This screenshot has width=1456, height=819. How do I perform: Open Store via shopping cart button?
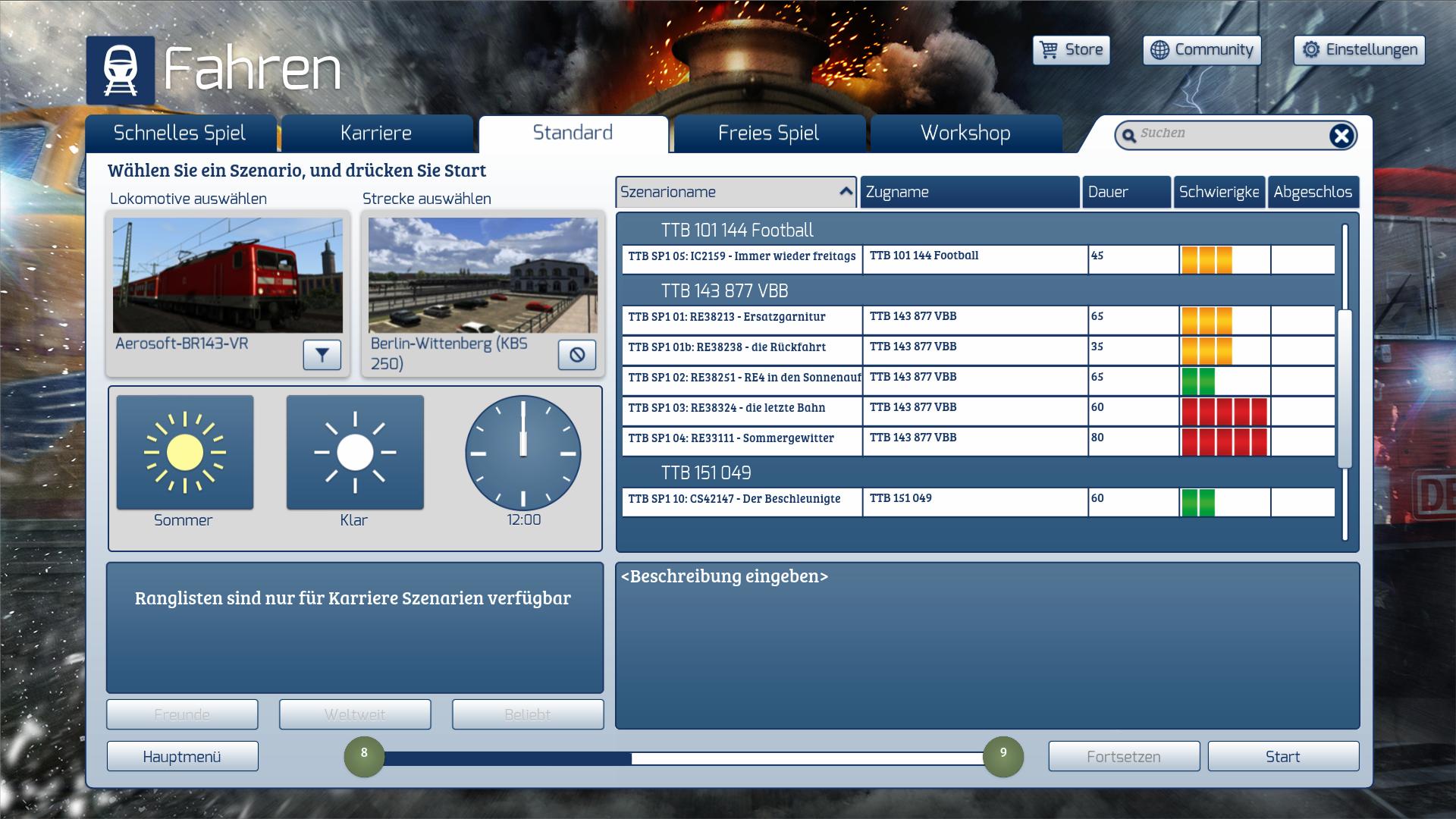(x=1071, y=50)
